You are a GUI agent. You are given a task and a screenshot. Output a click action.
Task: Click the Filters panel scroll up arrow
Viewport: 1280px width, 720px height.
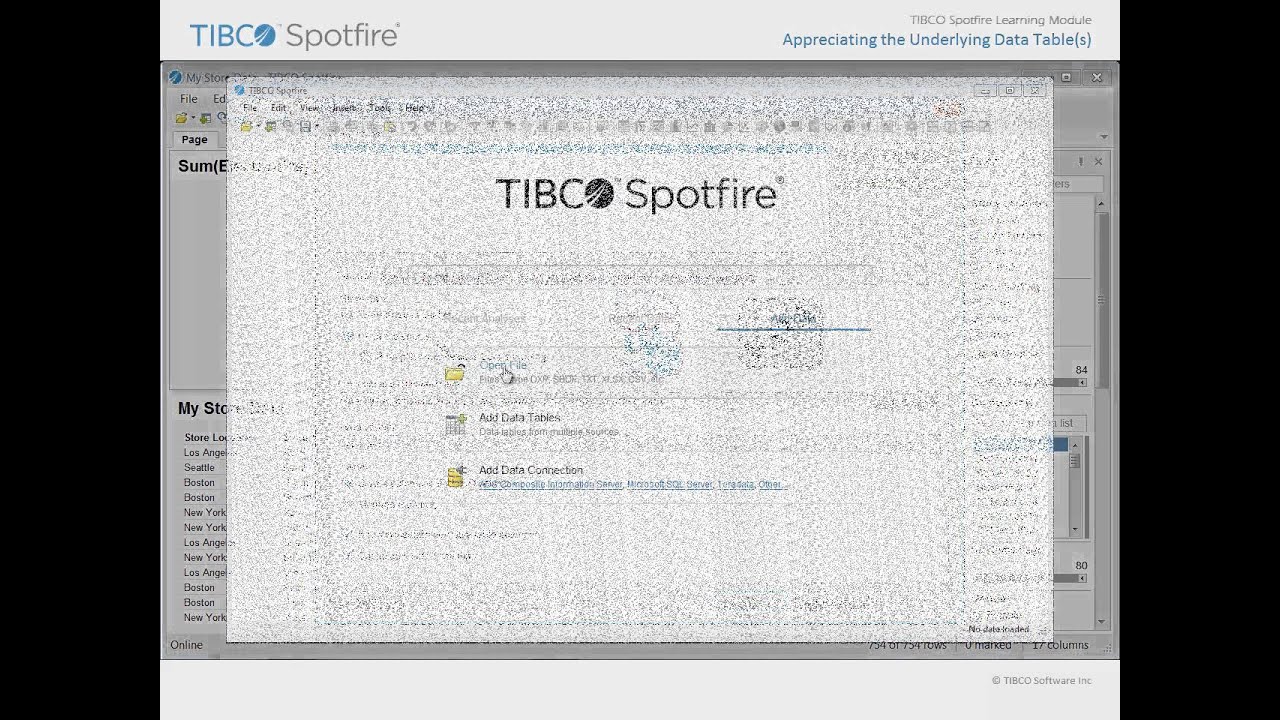(1102, 204)
